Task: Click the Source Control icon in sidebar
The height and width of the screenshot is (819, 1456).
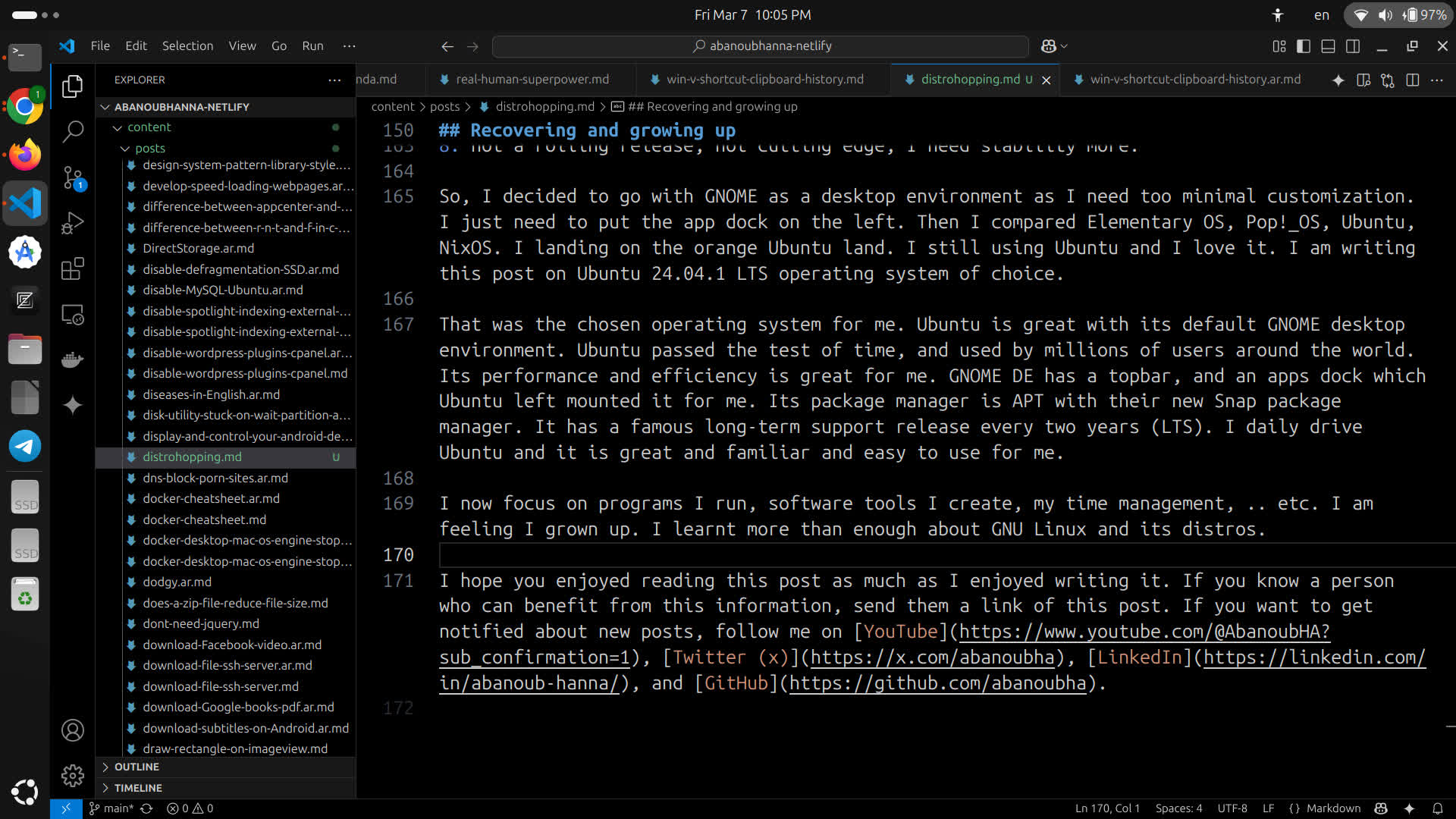Action: (72, 178)
